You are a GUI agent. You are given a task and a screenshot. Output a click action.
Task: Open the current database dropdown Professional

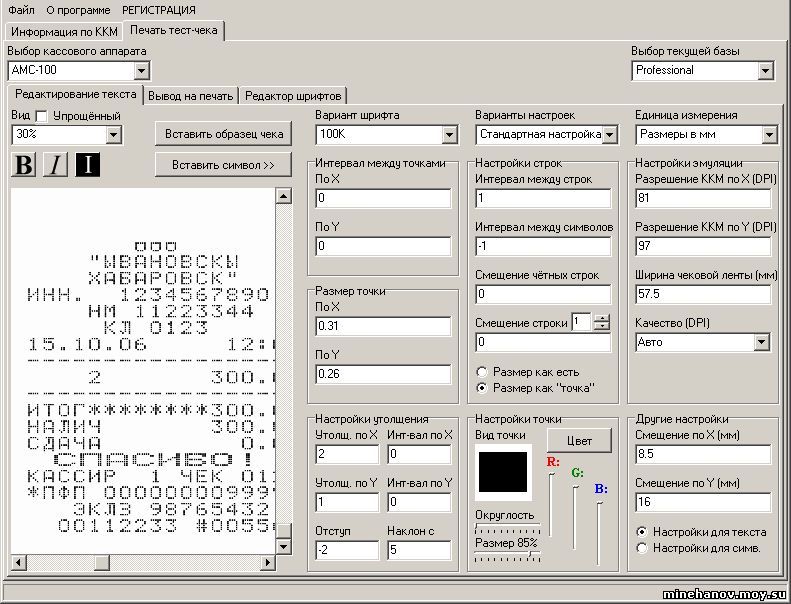coord(765,71)
